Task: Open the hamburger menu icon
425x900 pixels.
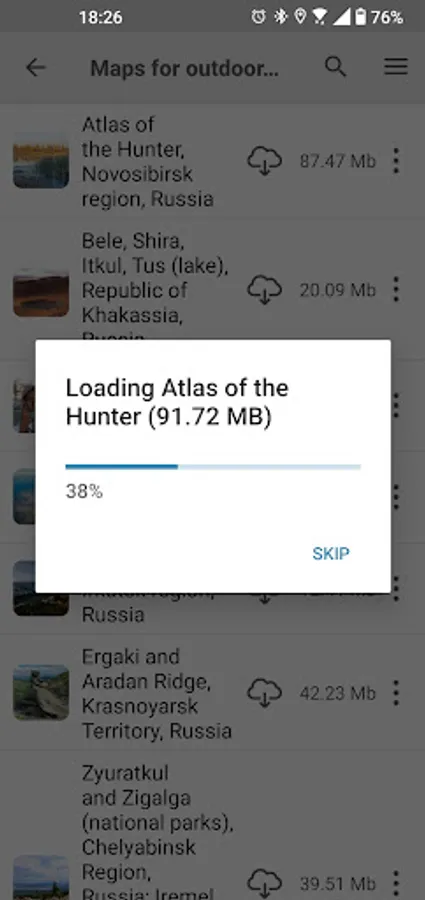Action: (396, 67)
